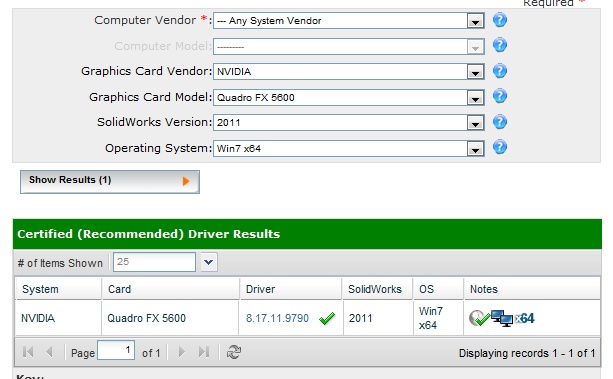Open the Computer Vendor dropdown
Viewport: 613px width, 379px height.
[475, 21]
